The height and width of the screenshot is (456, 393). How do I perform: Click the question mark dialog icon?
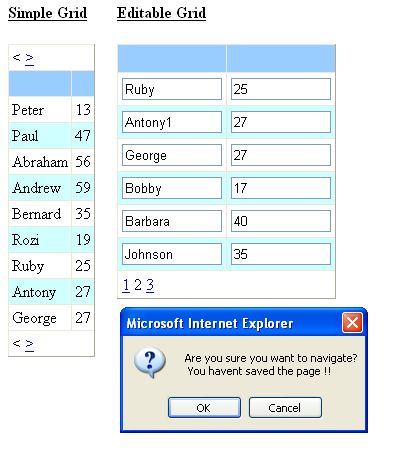point(150,363)
